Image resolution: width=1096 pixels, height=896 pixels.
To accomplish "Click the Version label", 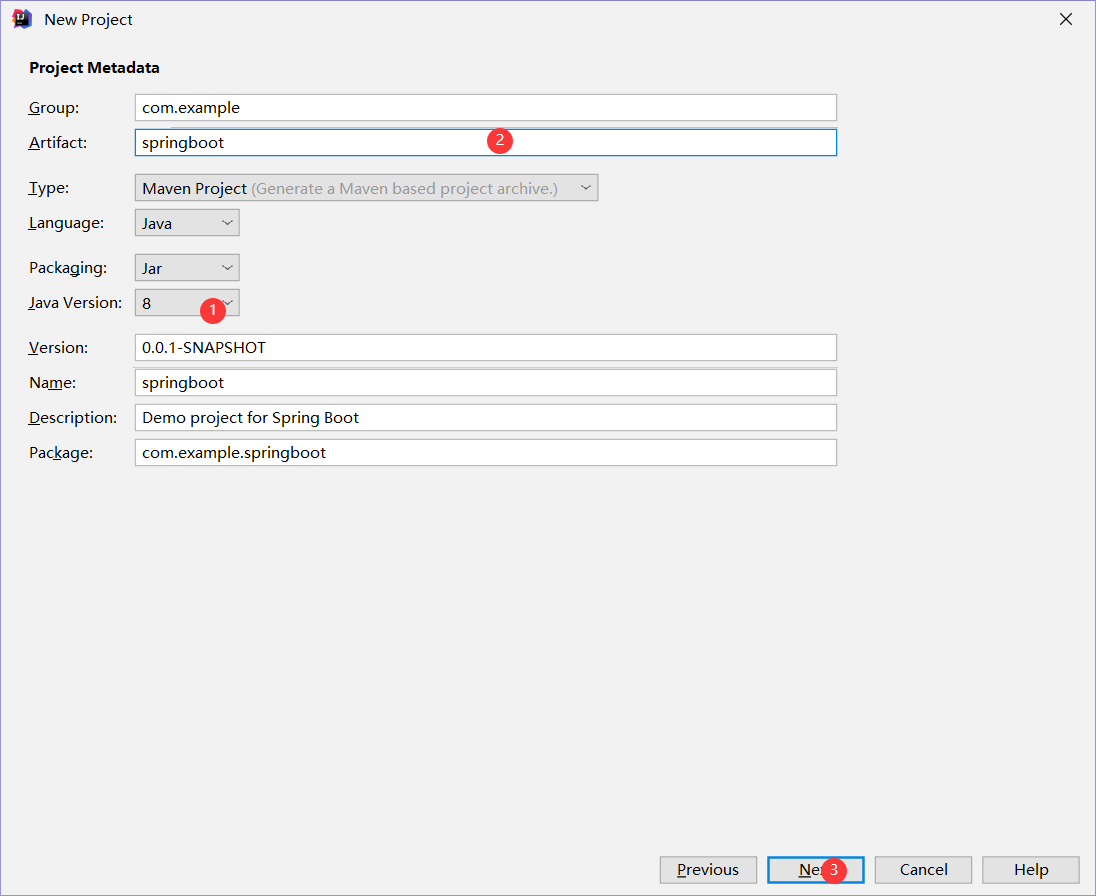I will pos(59,347).
